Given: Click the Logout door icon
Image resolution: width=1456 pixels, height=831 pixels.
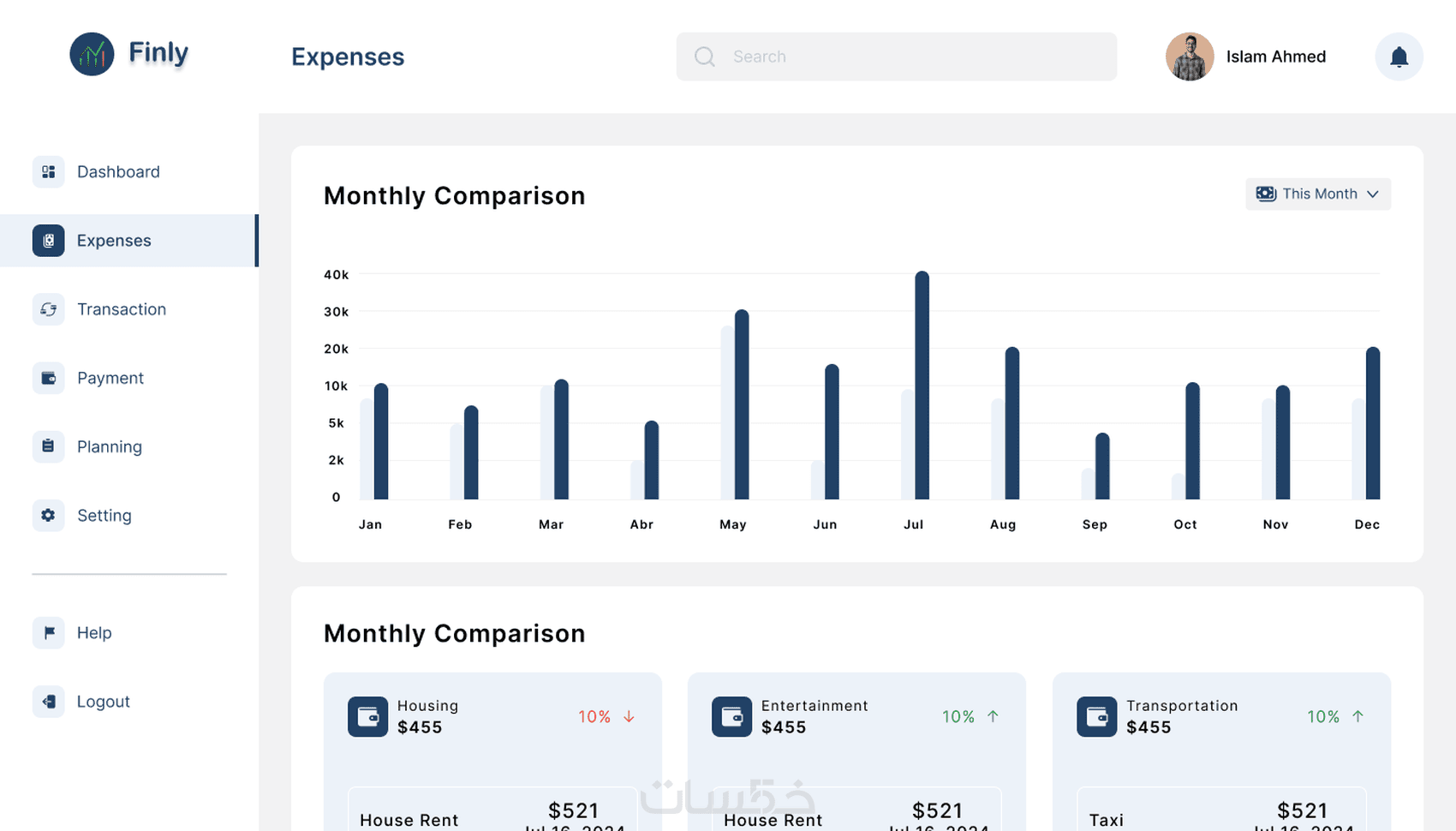Looking at the screenshot, I should point(48,702).
